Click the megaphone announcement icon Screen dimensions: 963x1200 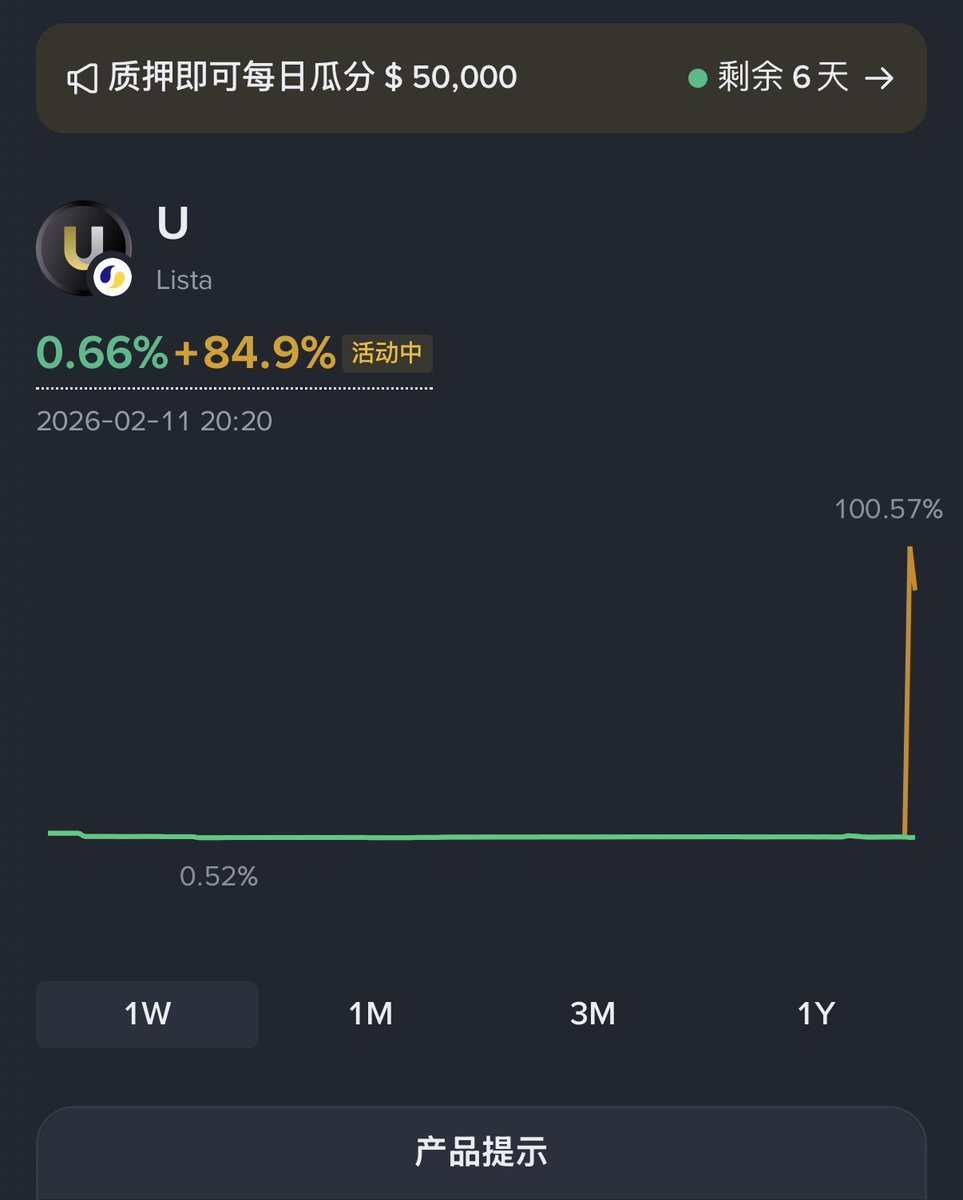(x=82, y=78)
